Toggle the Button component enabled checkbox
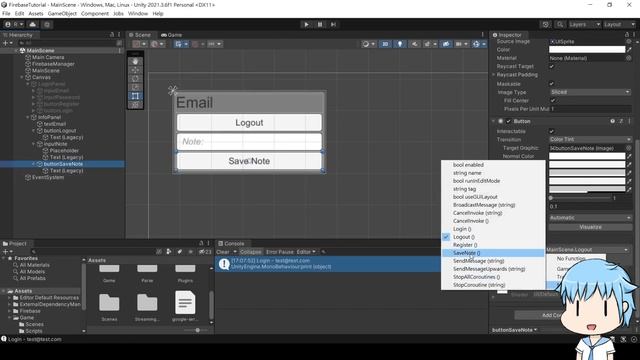640x360 pixels. point(509,121)
